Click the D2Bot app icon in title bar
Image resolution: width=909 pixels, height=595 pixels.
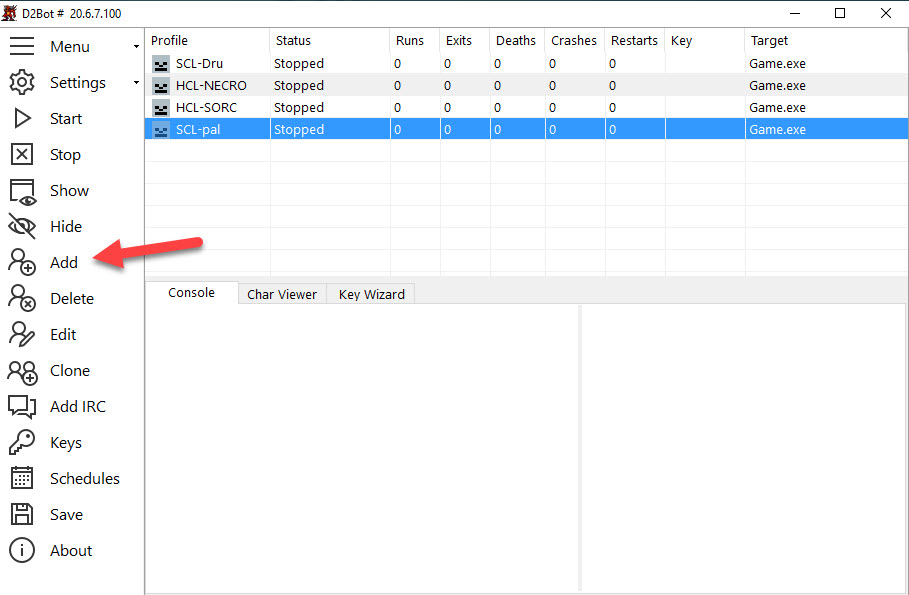(x=9, y=13)
